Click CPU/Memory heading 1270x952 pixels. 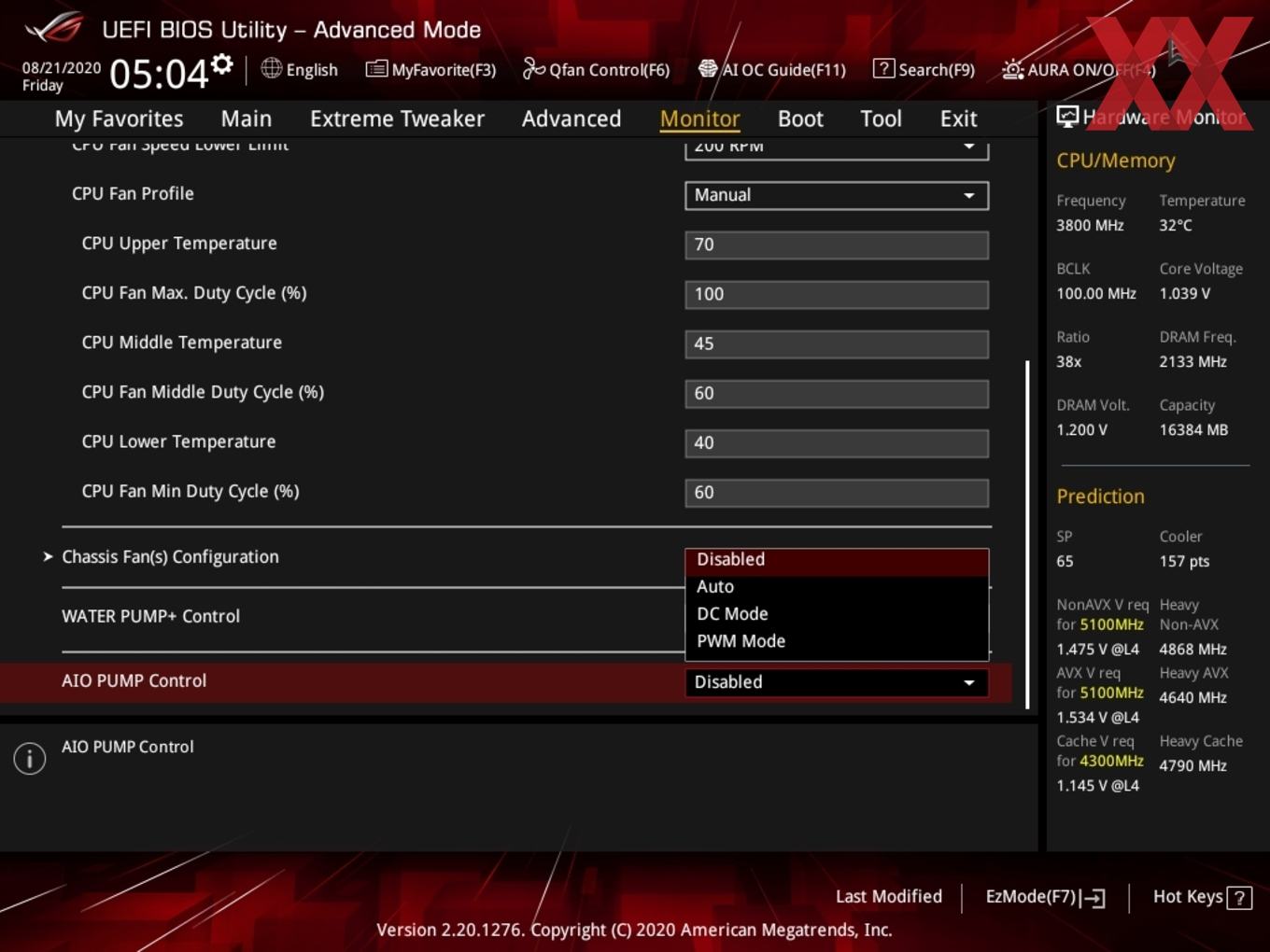[1116, 161]
